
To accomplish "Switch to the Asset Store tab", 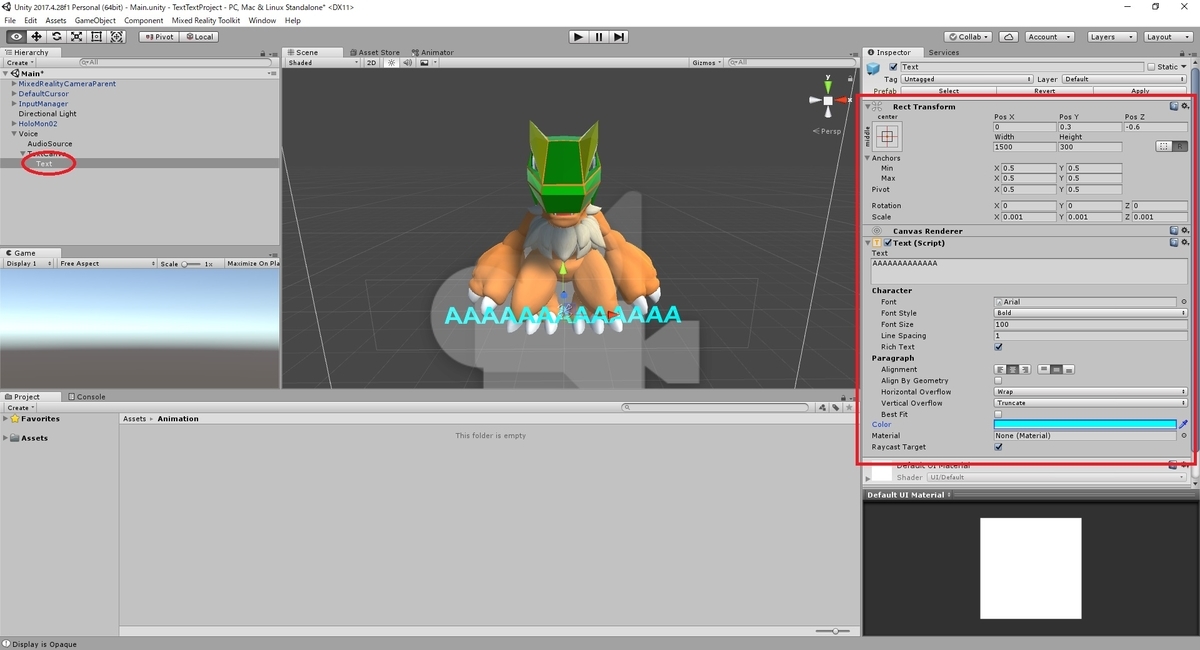I will (x=375, y=52).
